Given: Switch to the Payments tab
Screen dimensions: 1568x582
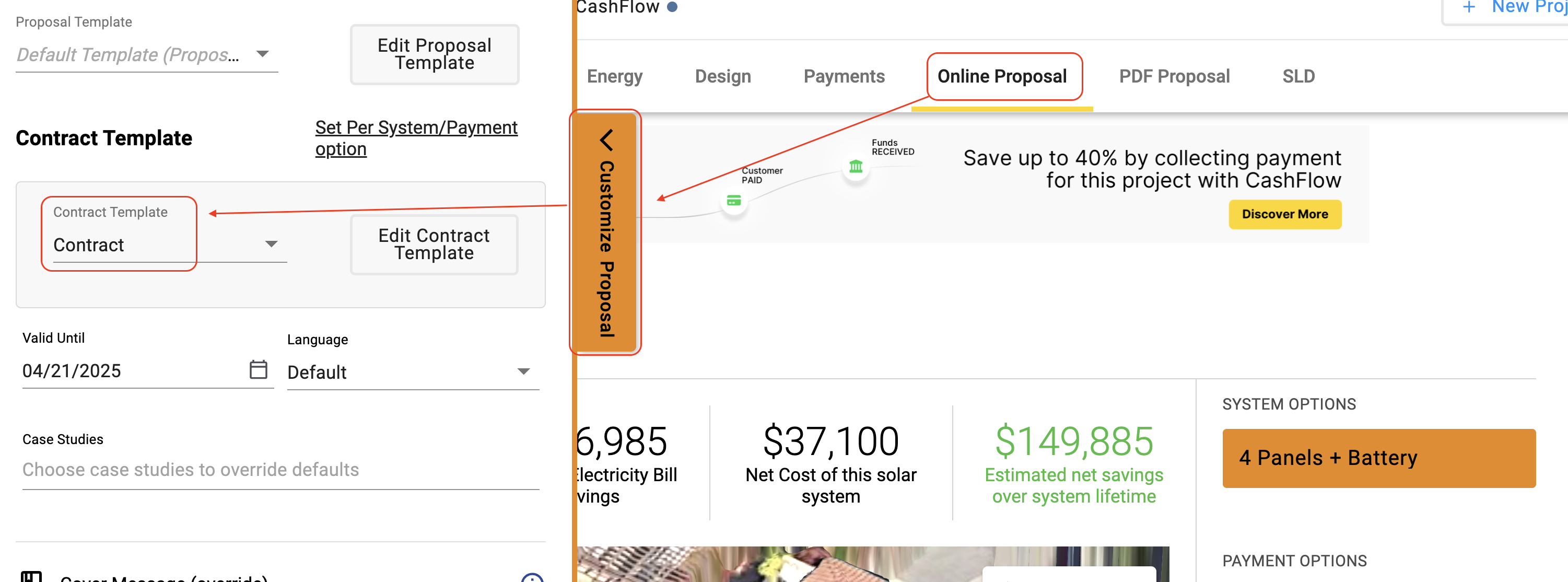Looking at the screenshot, I should [844, 76].
